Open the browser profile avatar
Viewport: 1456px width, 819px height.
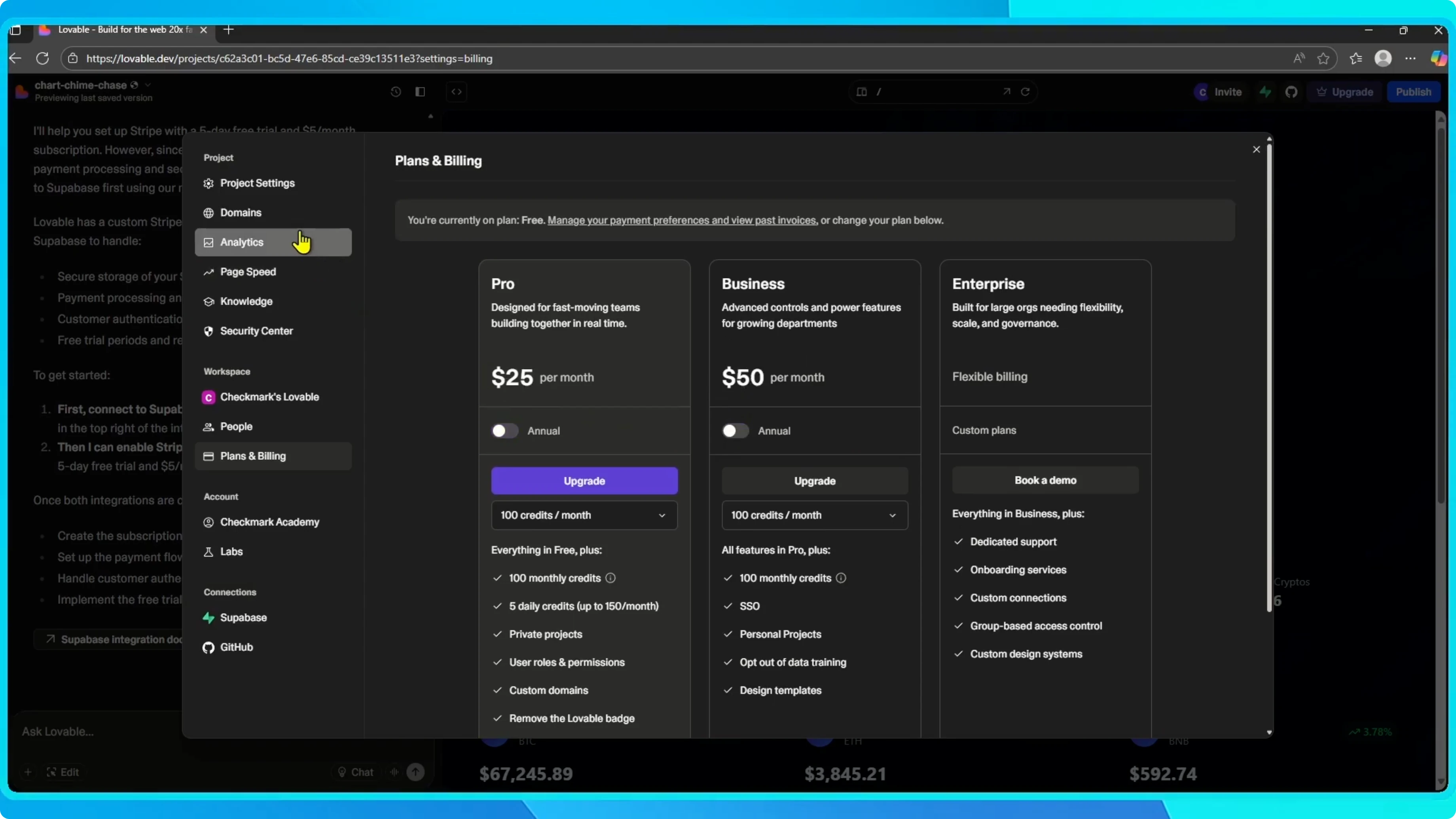pyautogui.click(x=1383, y=58)
